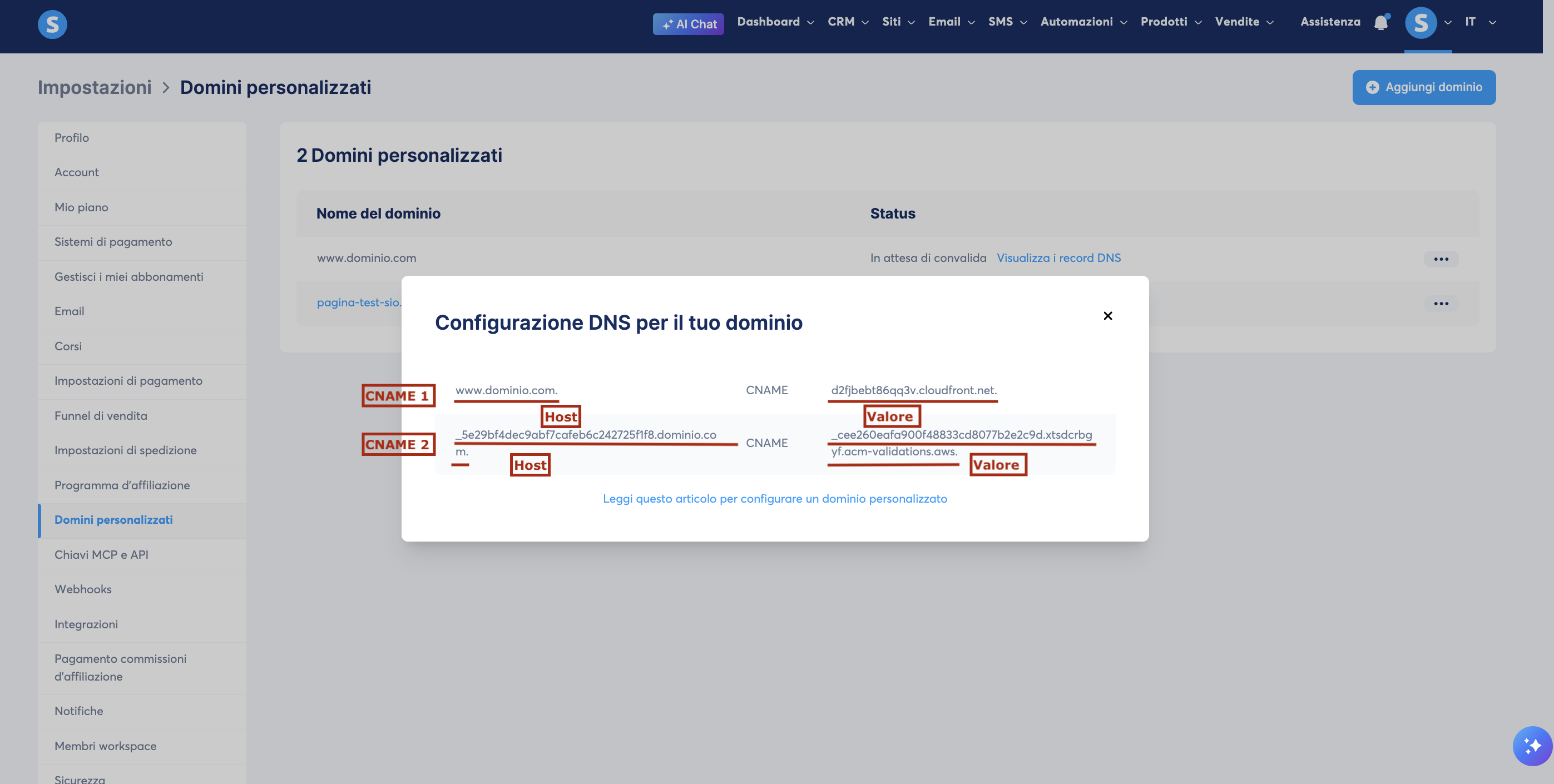Open the notifications bell
This screenshot has height=784, width=1554.
(1381, 22)
